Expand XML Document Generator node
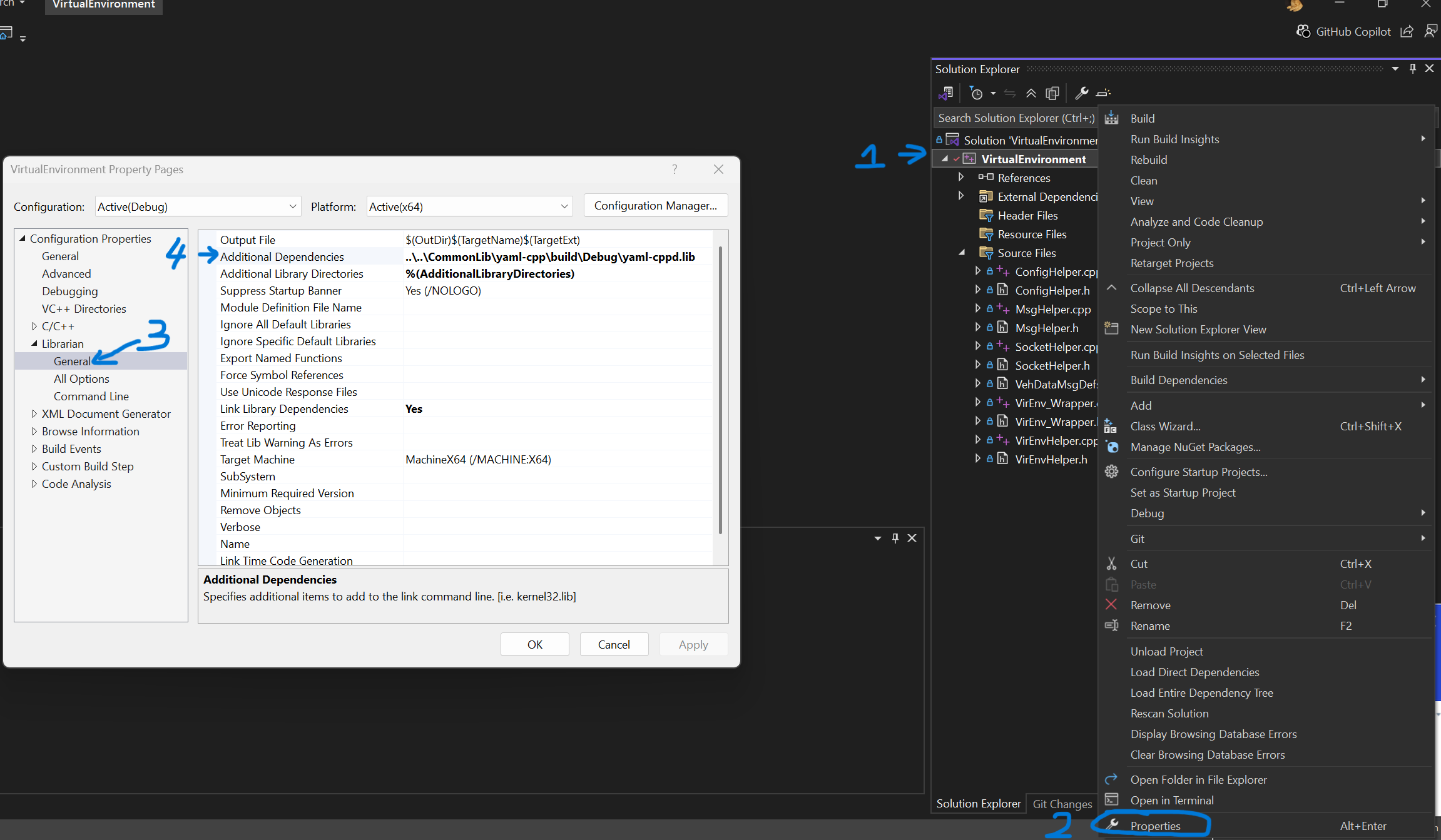 click(34, 413)
